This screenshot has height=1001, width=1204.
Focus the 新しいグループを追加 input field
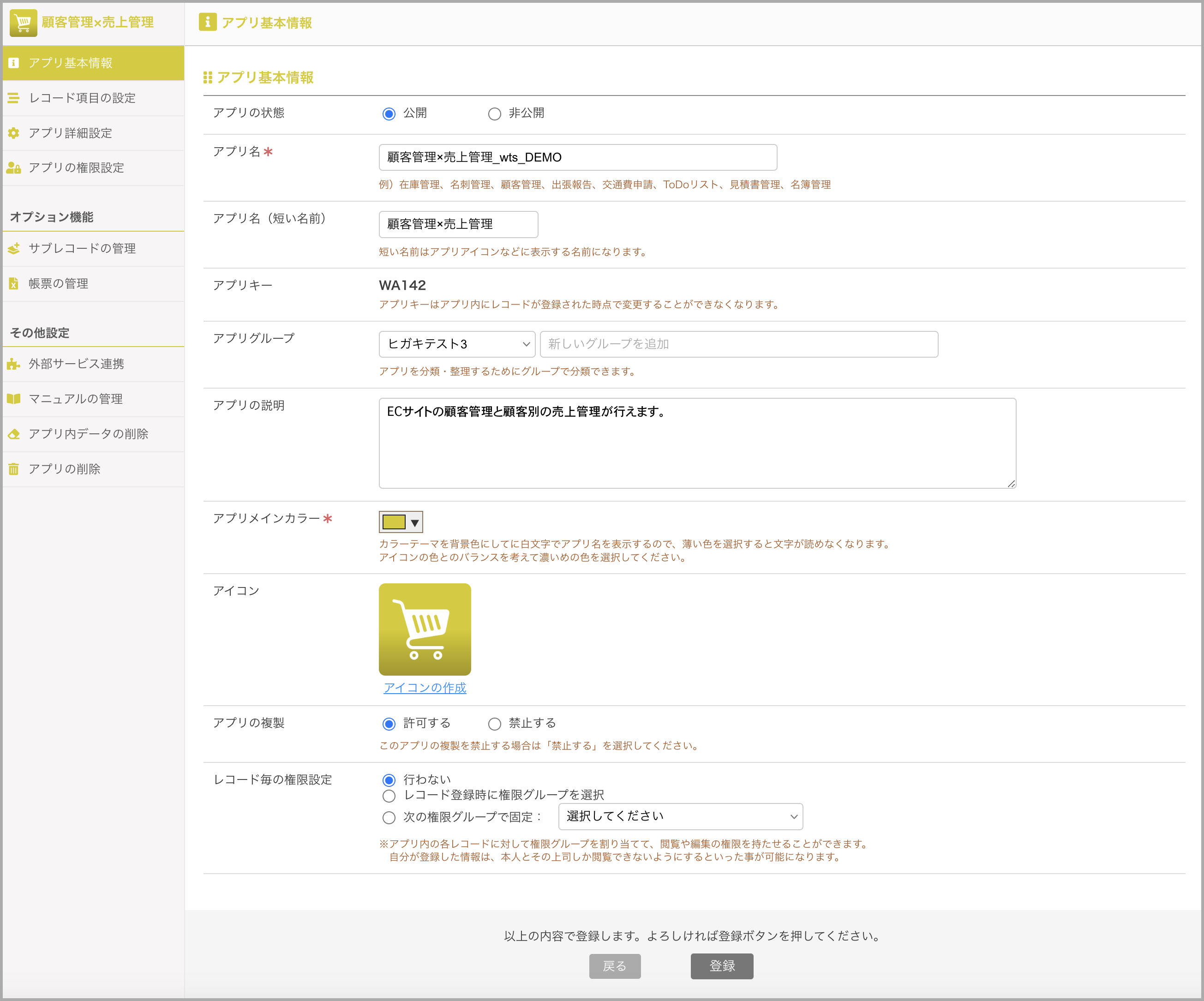[739, 344]
